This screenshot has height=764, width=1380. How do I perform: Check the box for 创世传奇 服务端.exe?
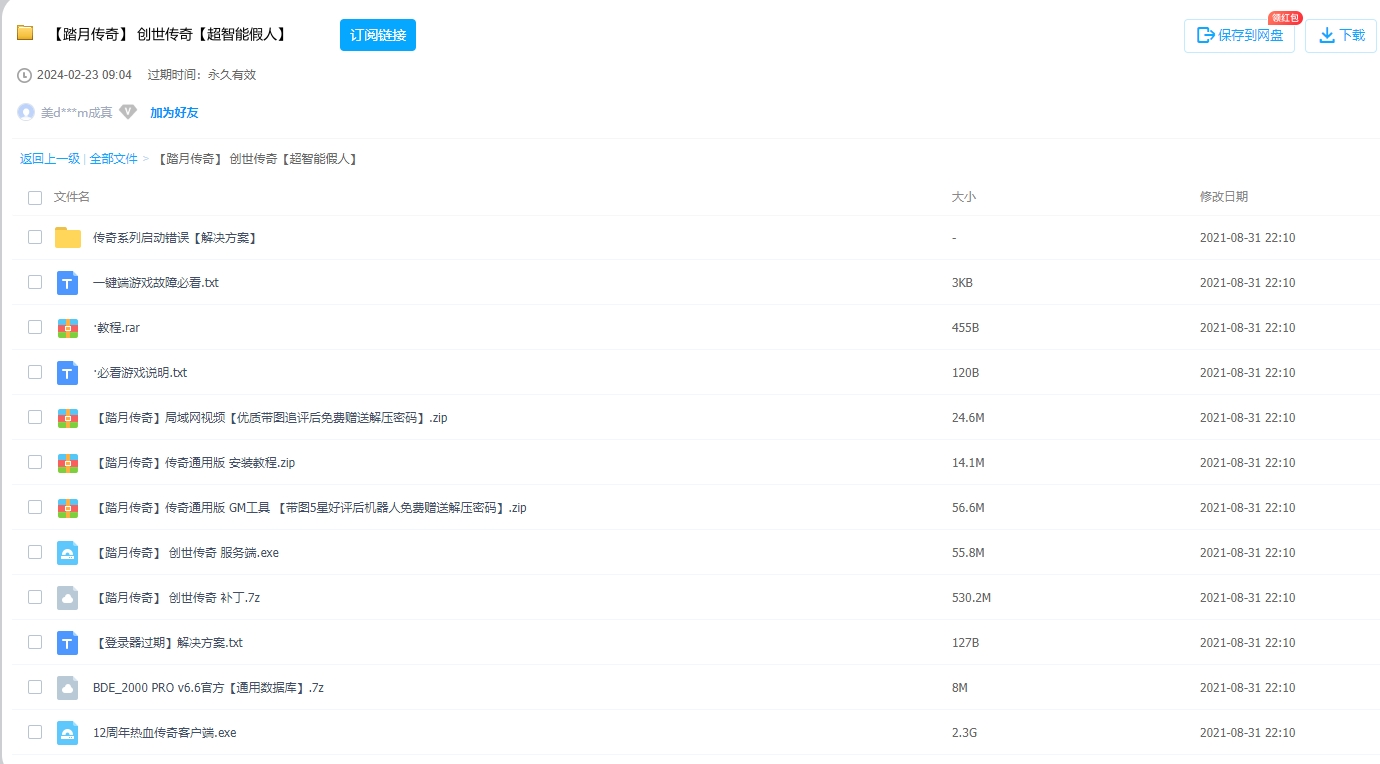[35, 552]
